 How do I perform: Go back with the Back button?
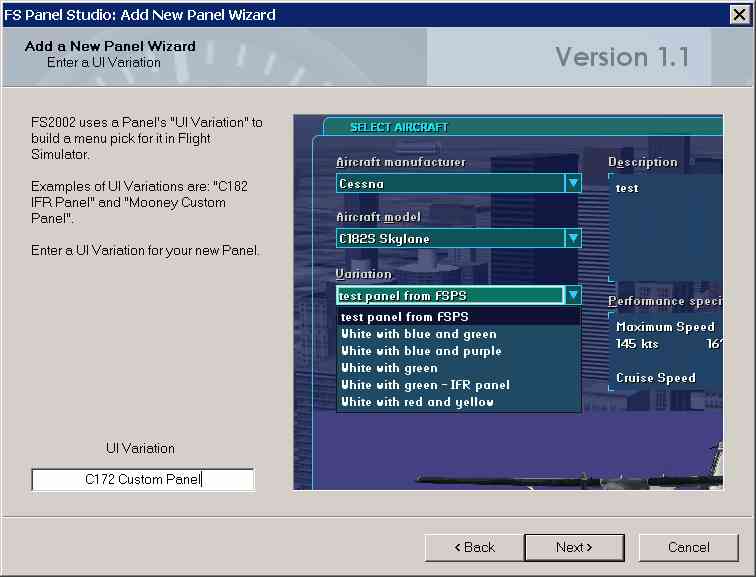tap(474, 547)
